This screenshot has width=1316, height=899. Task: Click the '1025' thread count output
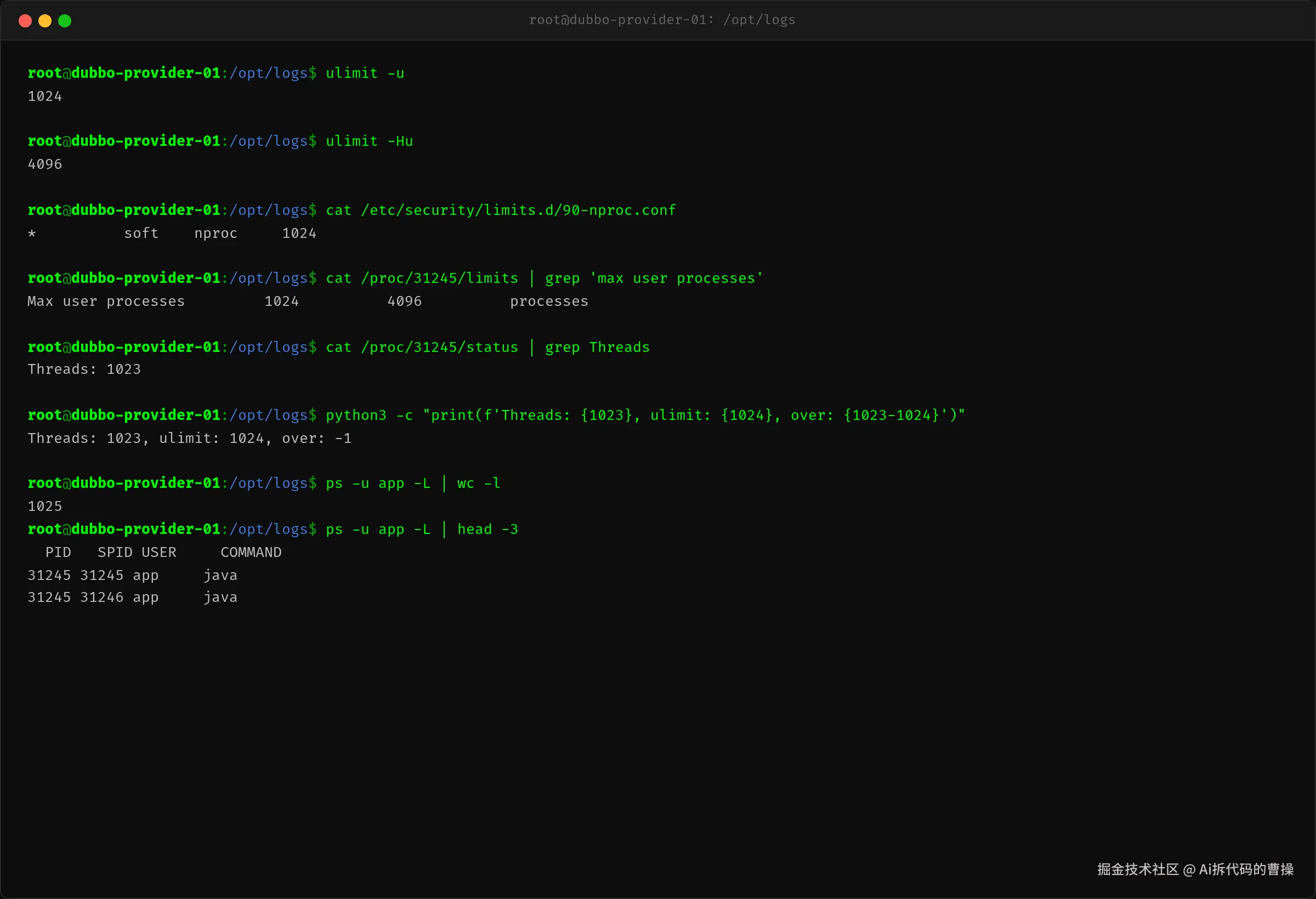click(x=45, y=506)
